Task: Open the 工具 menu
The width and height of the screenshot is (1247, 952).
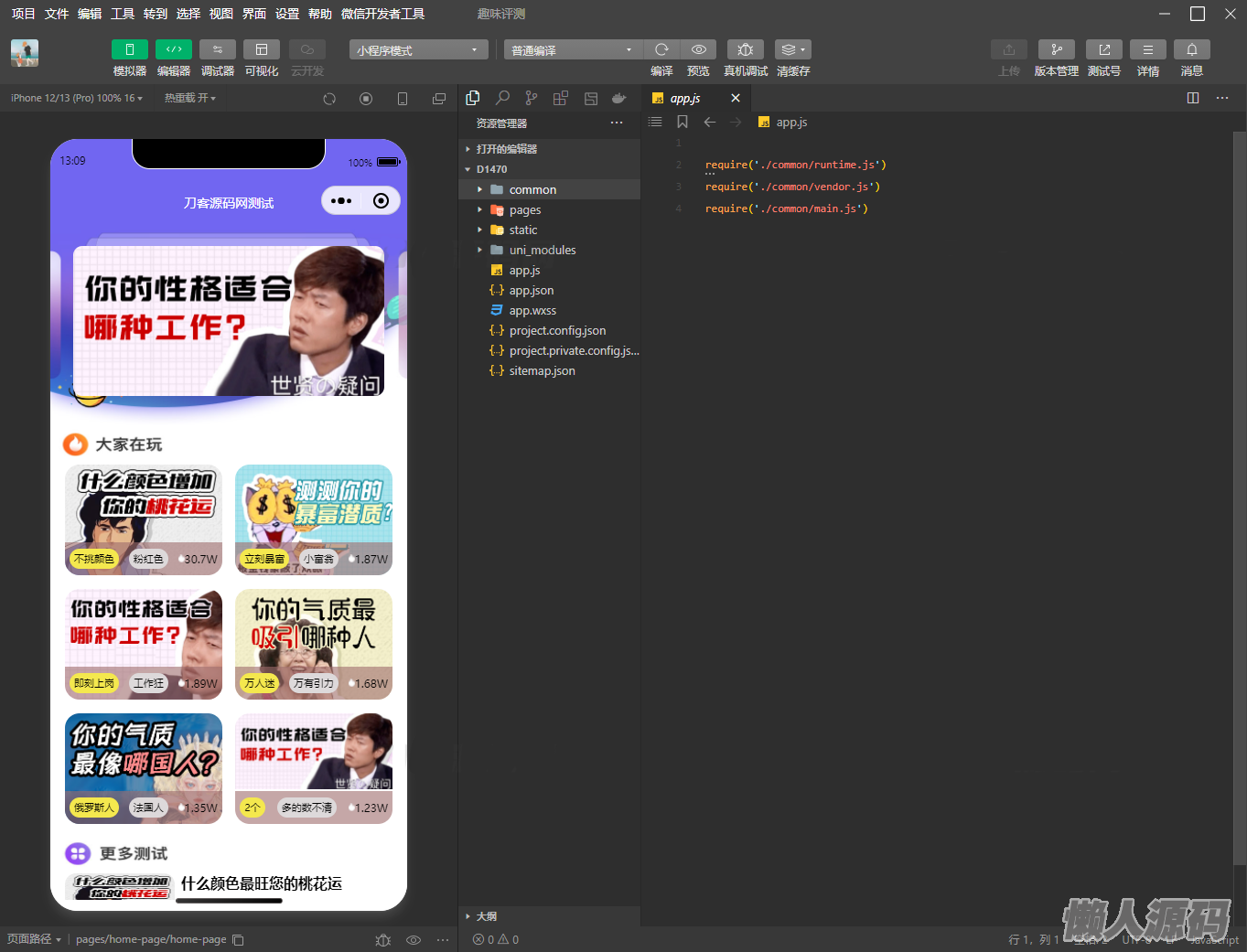Action: [123, 14]
